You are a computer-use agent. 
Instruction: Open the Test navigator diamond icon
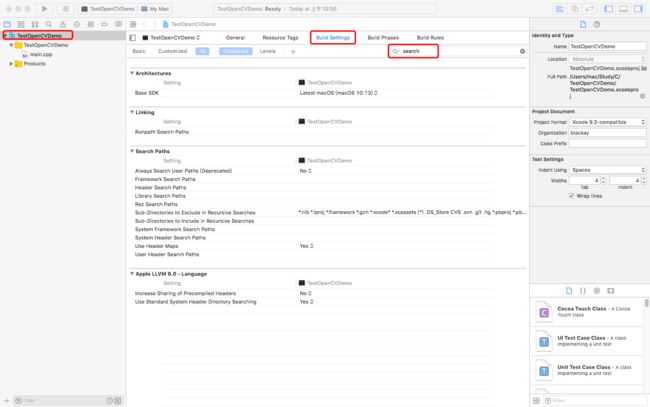[x=77, y=24]
